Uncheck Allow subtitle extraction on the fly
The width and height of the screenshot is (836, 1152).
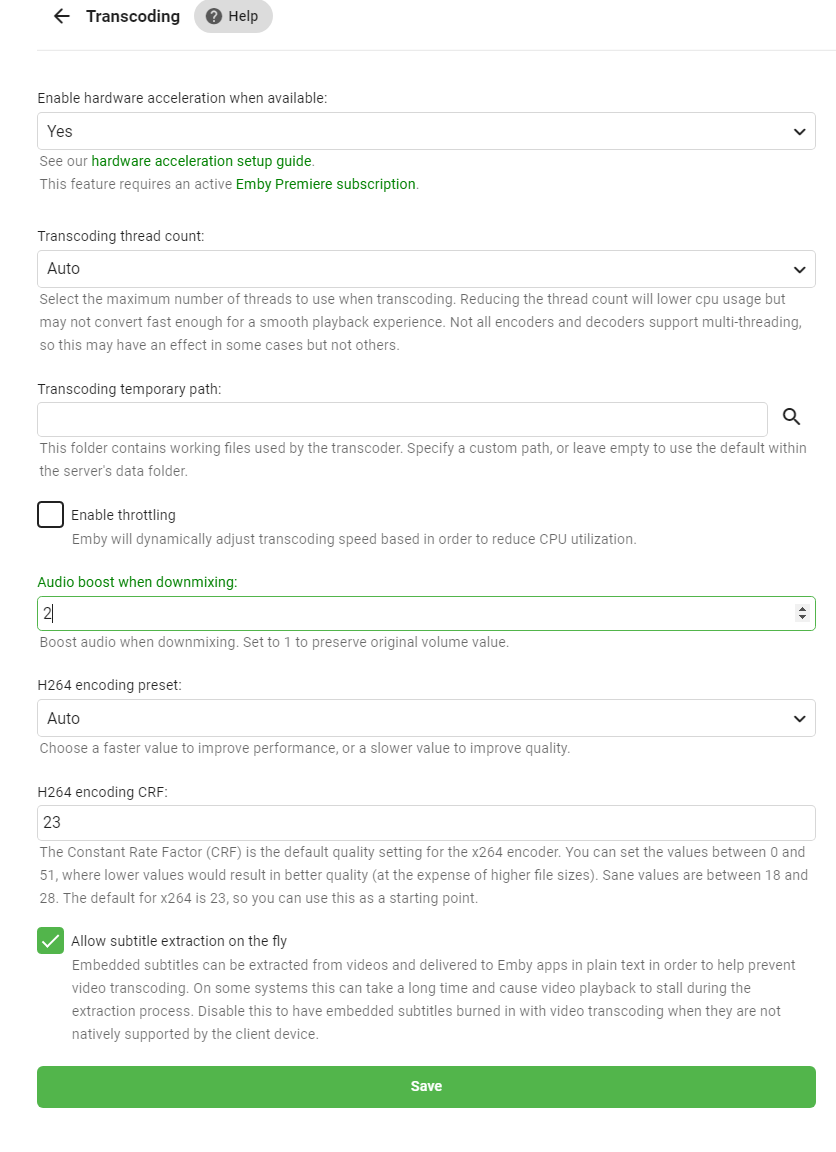(x=50, y=941)
